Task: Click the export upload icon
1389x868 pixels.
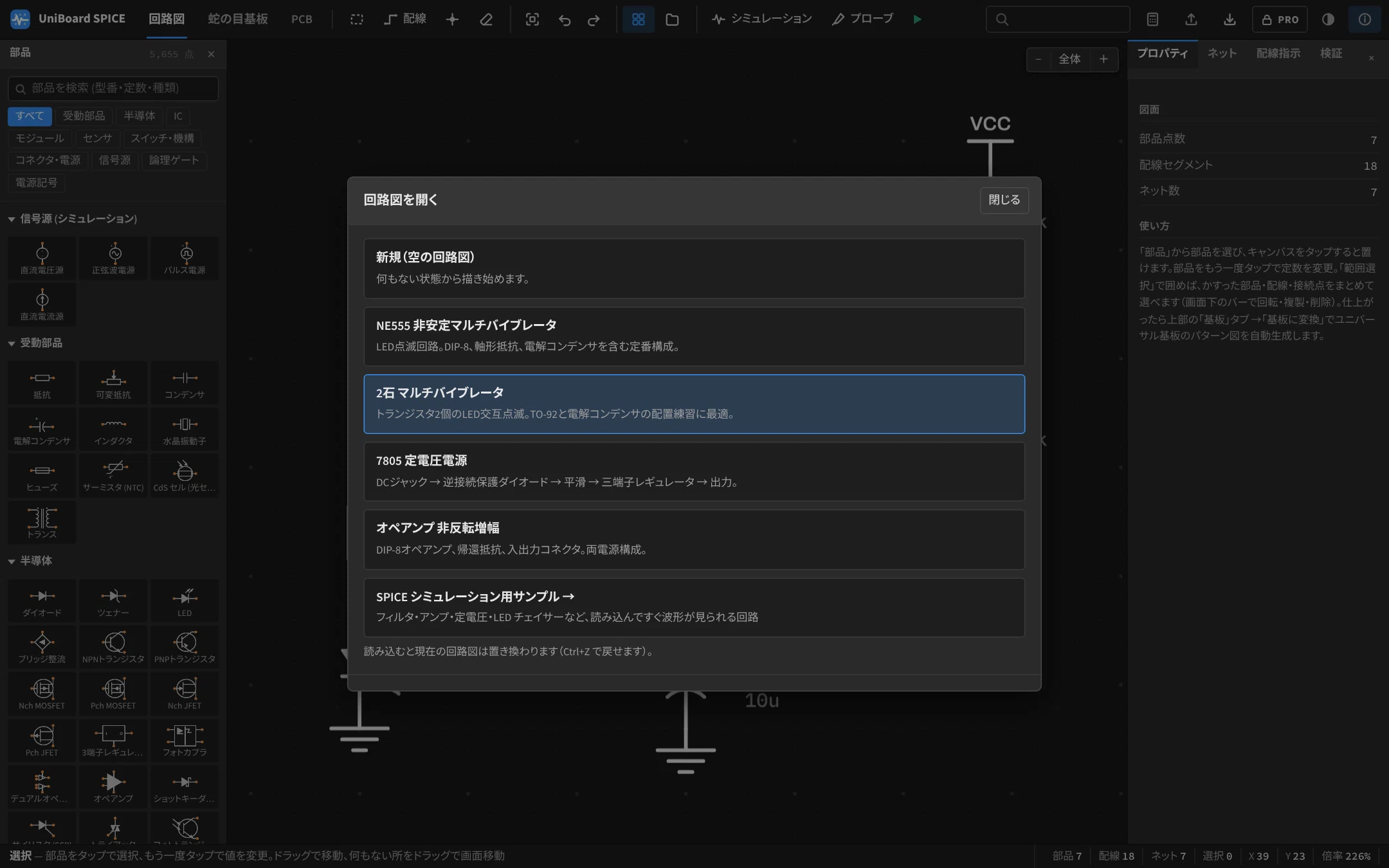Action: 1191,19
